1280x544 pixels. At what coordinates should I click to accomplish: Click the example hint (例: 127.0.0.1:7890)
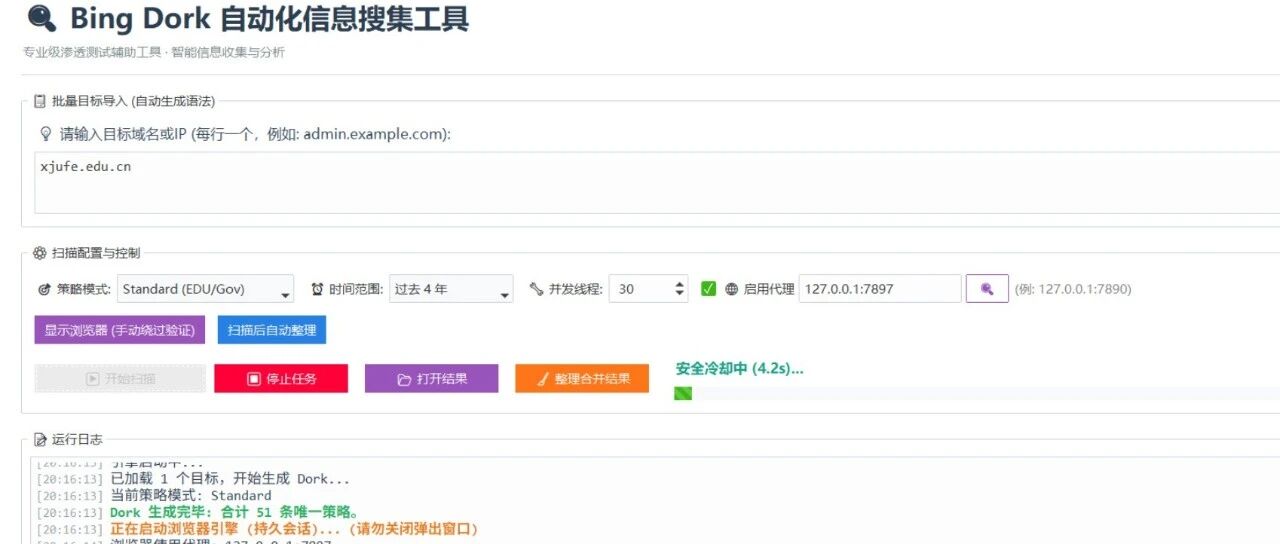click(1073, 289)
